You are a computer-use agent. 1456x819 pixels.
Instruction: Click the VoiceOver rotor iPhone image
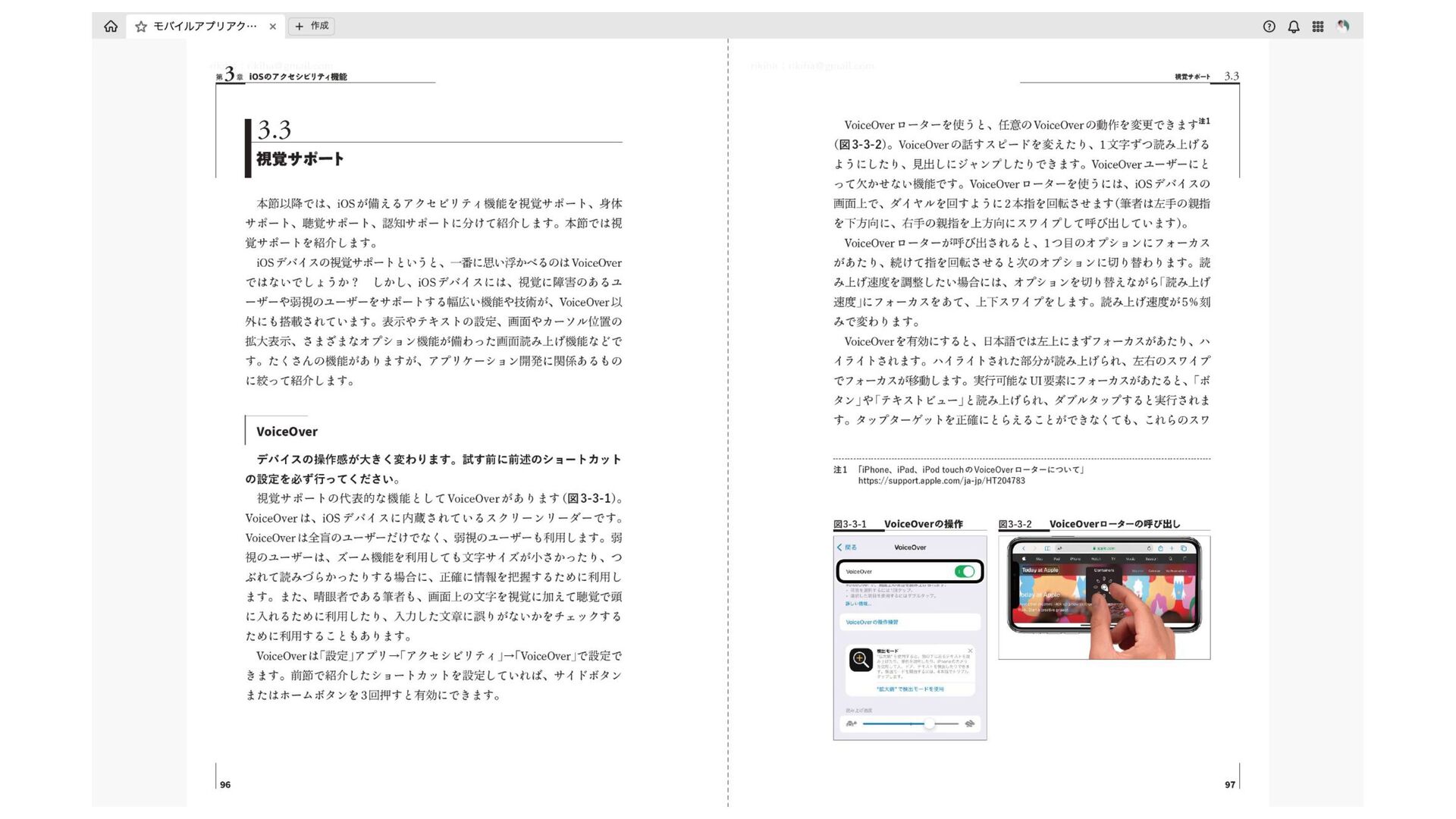pos(1104,598)
